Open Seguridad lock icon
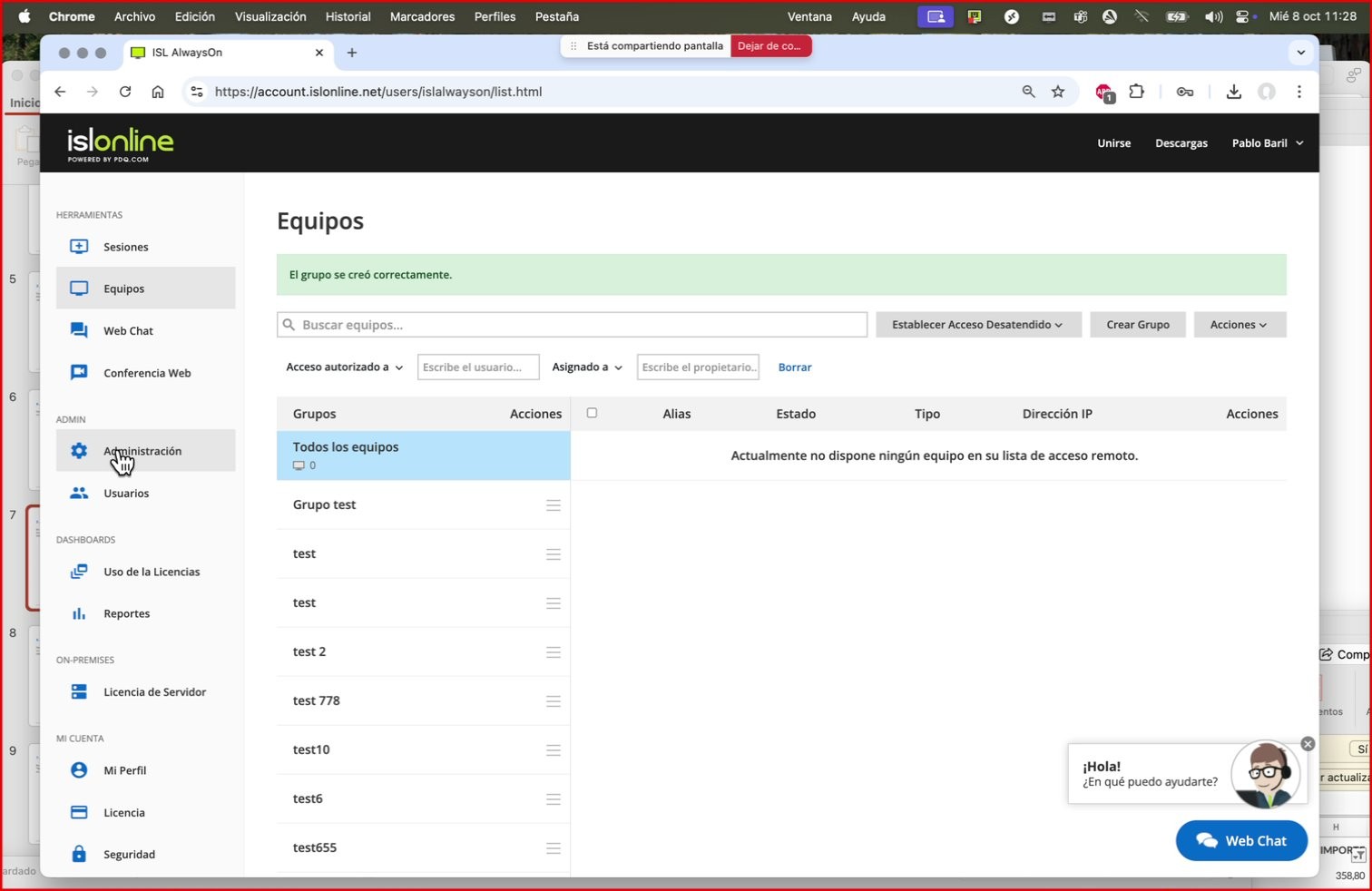Image resolution: width=1372 pixels, height=891 pixels. click(79, 854)
